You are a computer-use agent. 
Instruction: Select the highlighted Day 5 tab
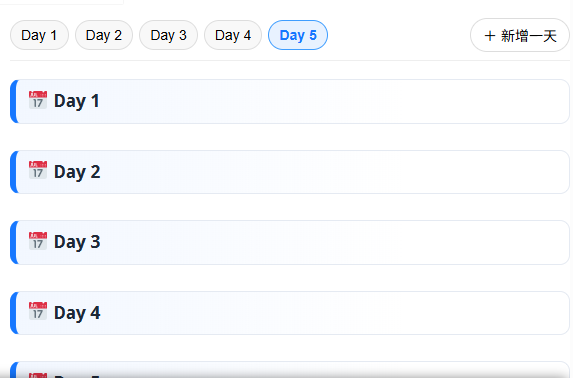click(298, 35)
